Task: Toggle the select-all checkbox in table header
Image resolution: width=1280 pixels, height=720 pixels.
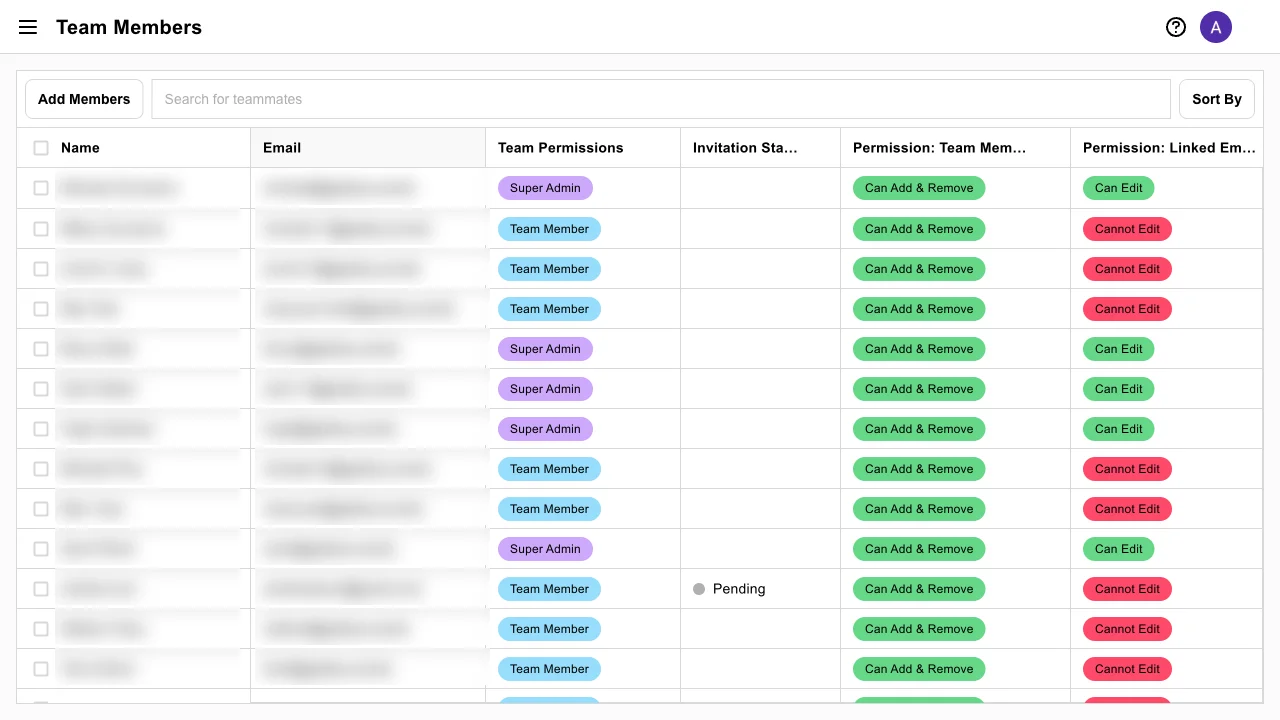Action: point(41,147)
